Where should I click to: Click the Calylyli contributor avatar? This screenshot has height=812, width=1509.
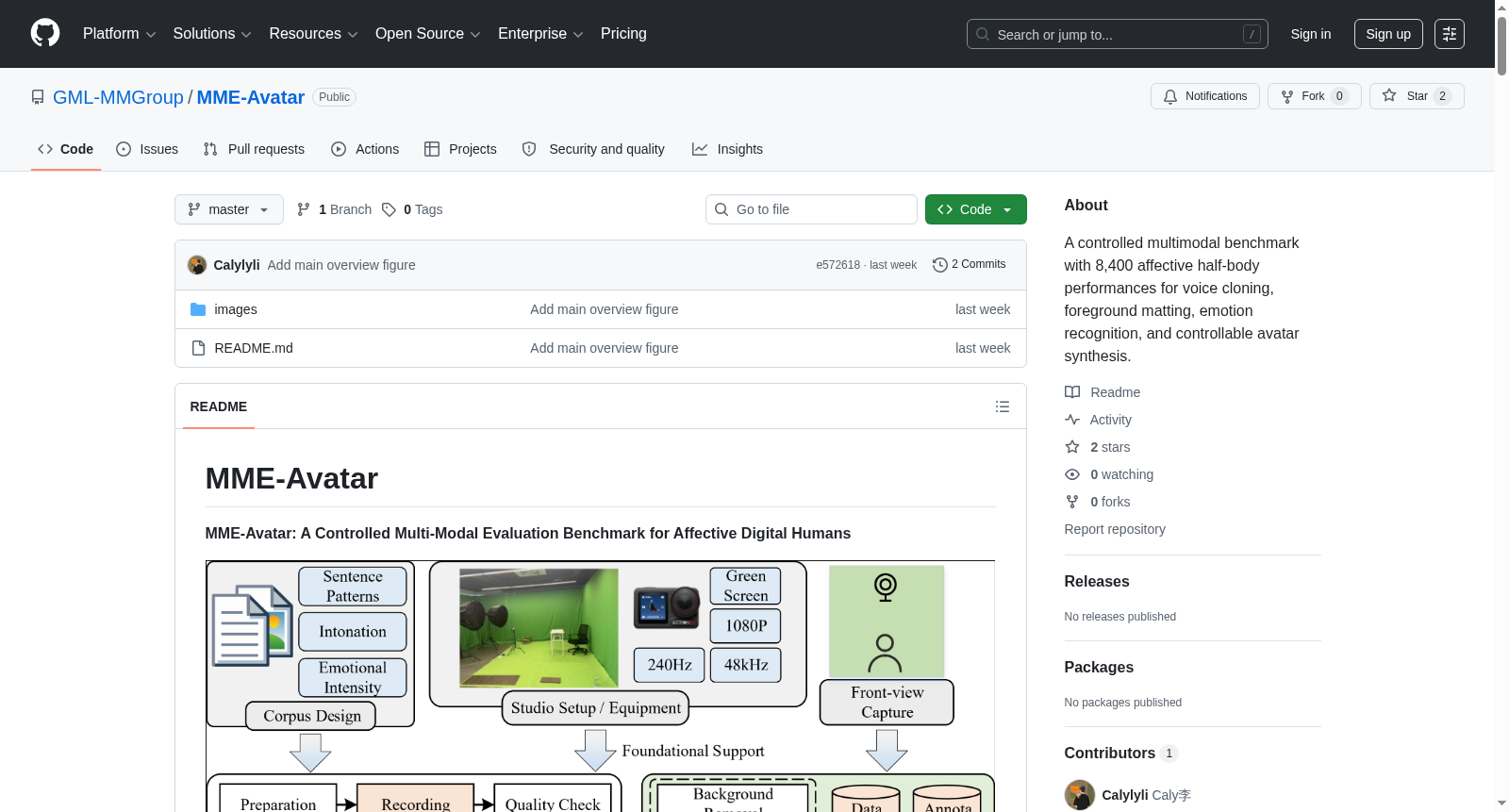click(1080, 795)
